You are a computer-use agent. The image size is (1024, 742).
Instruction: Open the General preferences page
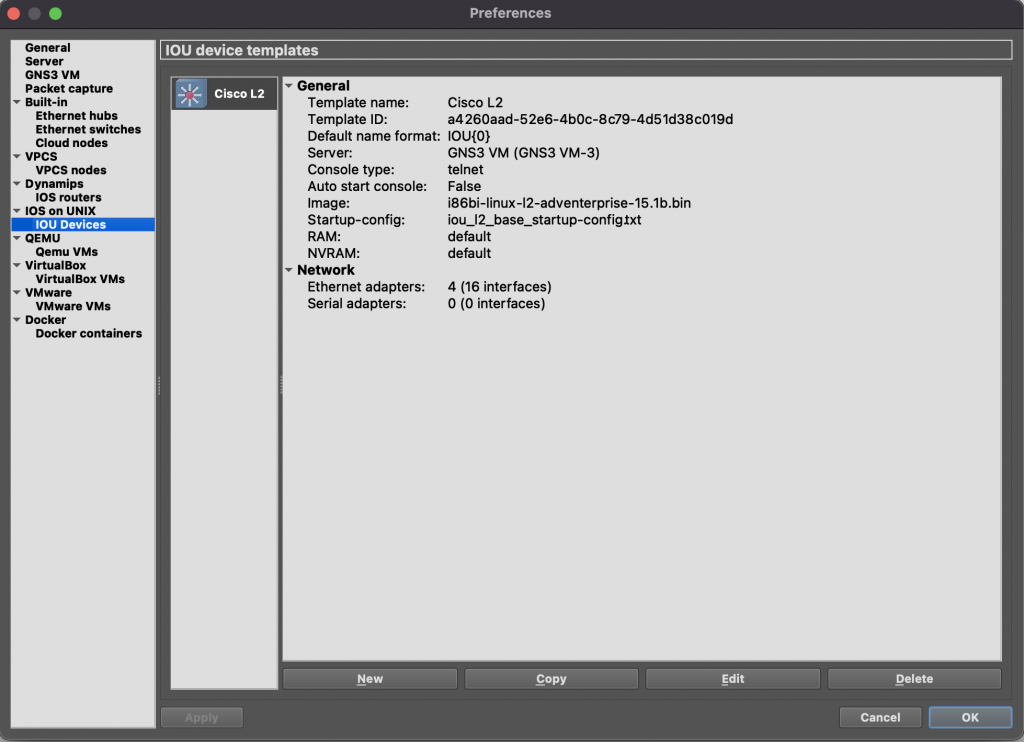pyautogui.click(x=47, y=48)
